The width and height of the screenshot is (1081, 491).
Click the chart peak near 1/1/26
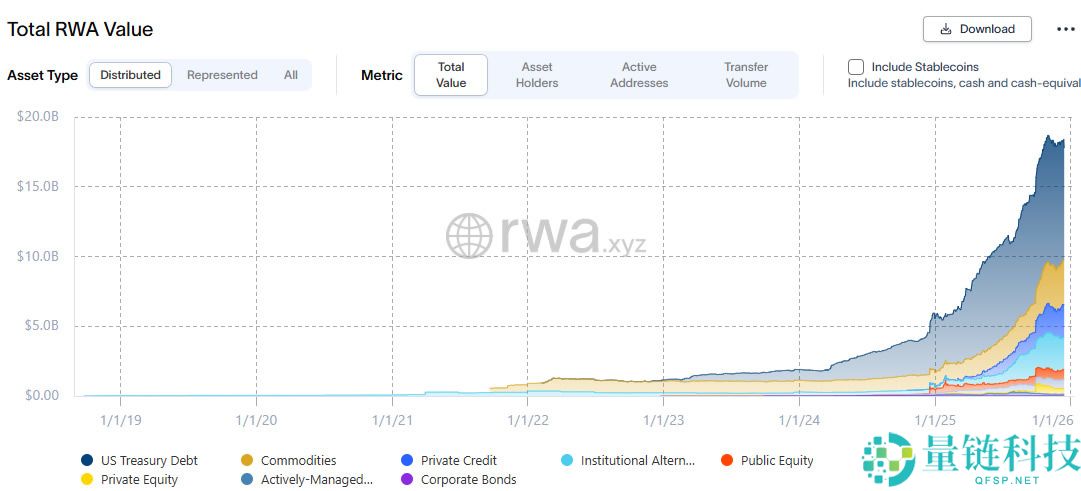[1048, 138]
